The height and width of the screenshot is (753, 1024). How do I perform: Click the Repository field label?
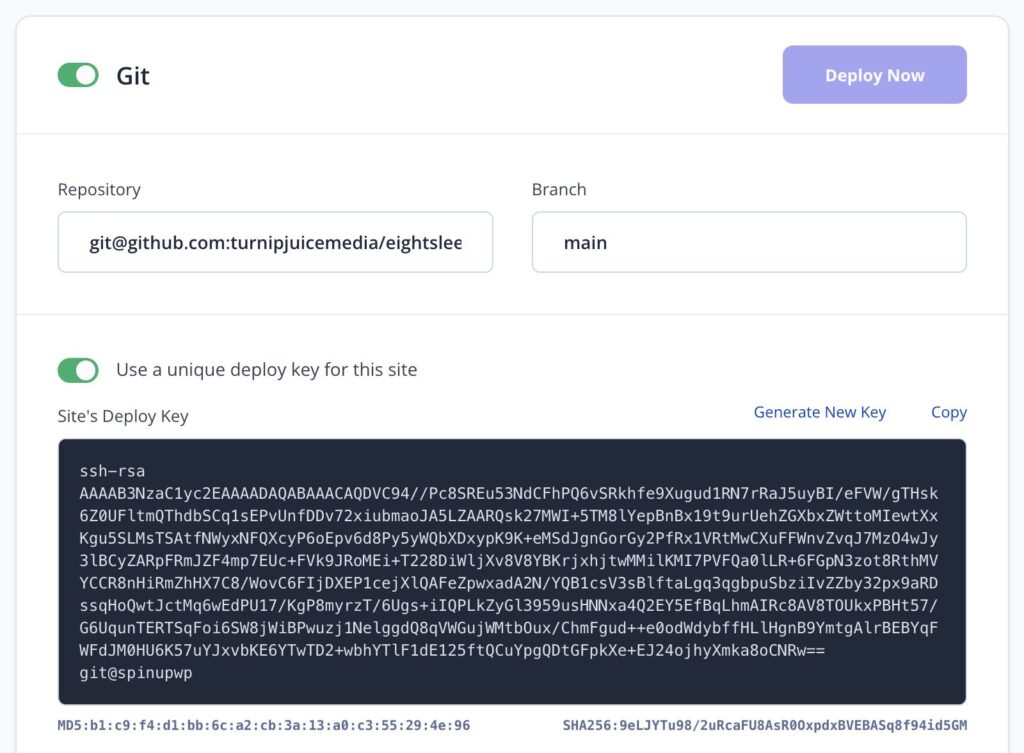tap(98, 189)
